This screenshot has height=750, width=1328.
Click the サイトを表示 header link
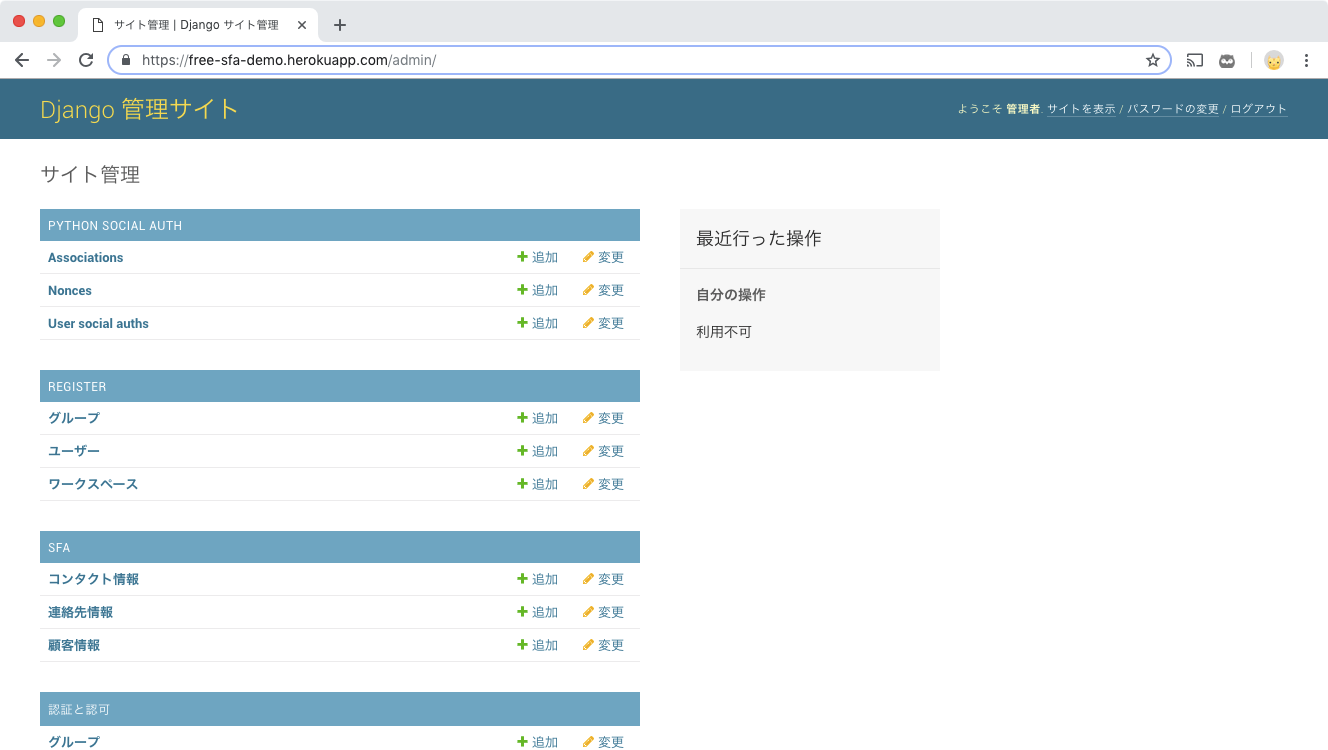tap(1081, 109)
